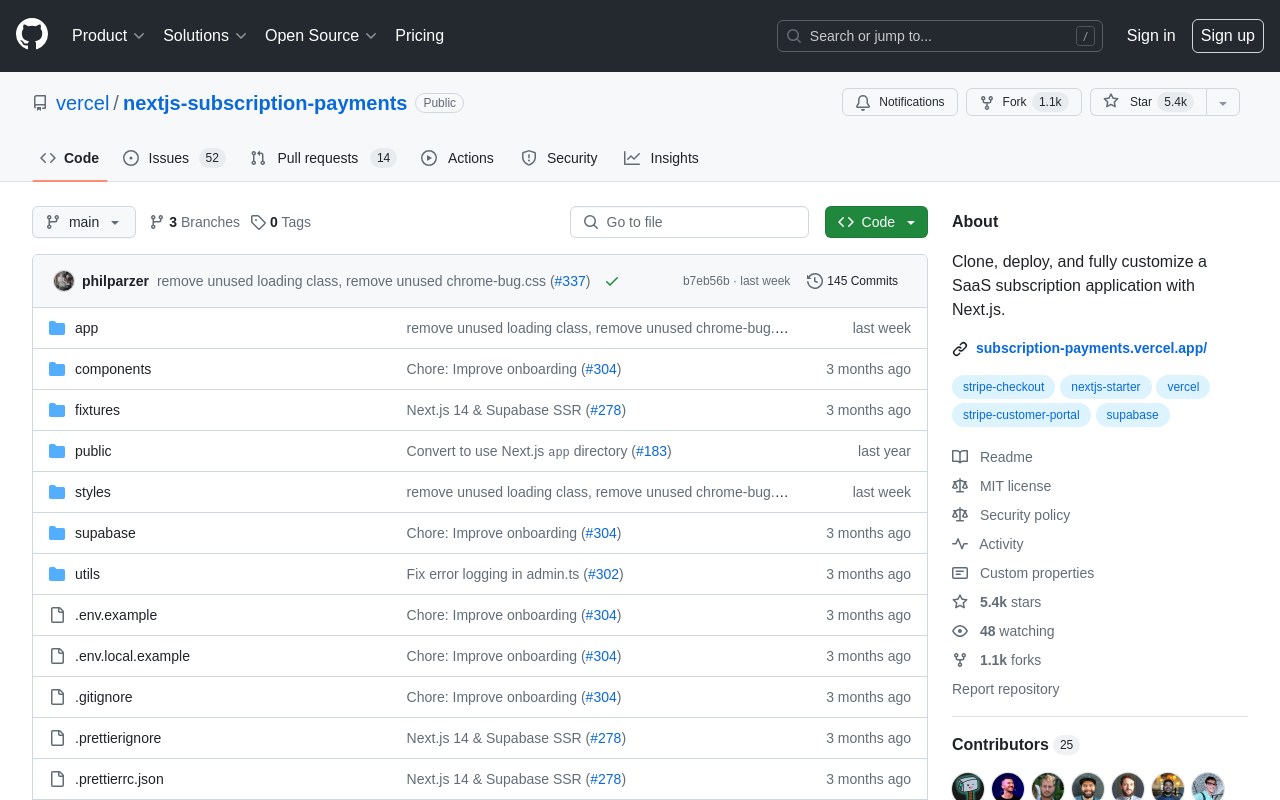Screen dimensions: 1280x800
Task: Open the Readme section
Action: coord(1005,457)
